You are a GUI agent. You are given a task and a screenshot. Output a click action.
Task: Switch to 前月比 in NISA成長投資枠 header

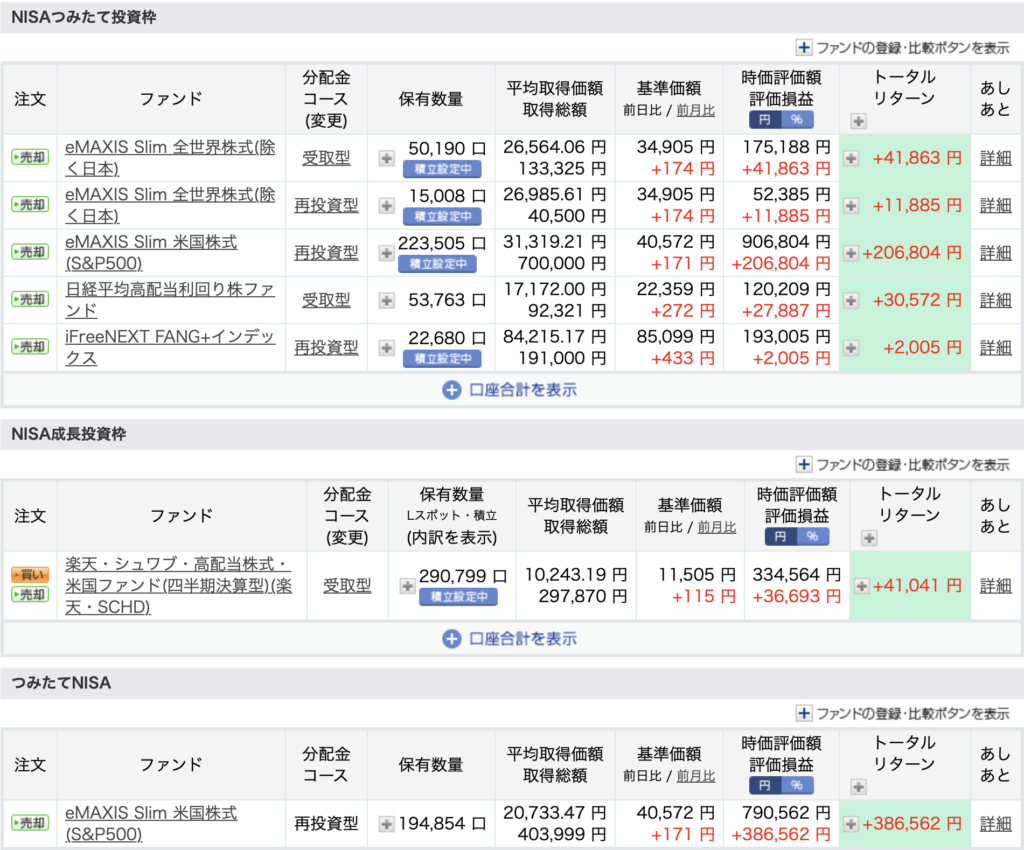[x=716, y=527]
